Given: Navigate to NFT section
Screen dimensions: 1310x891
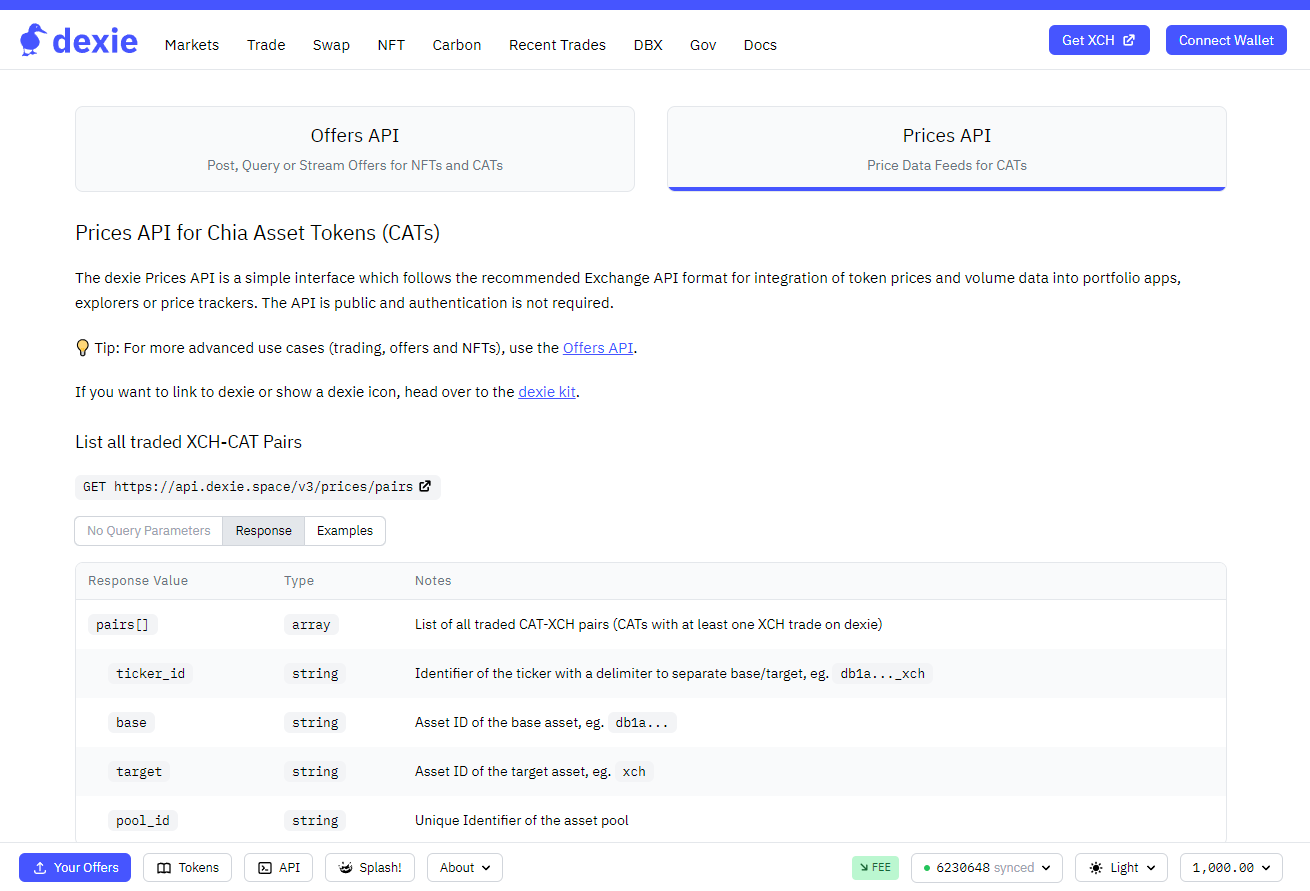Looking at the screenshot, I should click(x=391, y=45).
